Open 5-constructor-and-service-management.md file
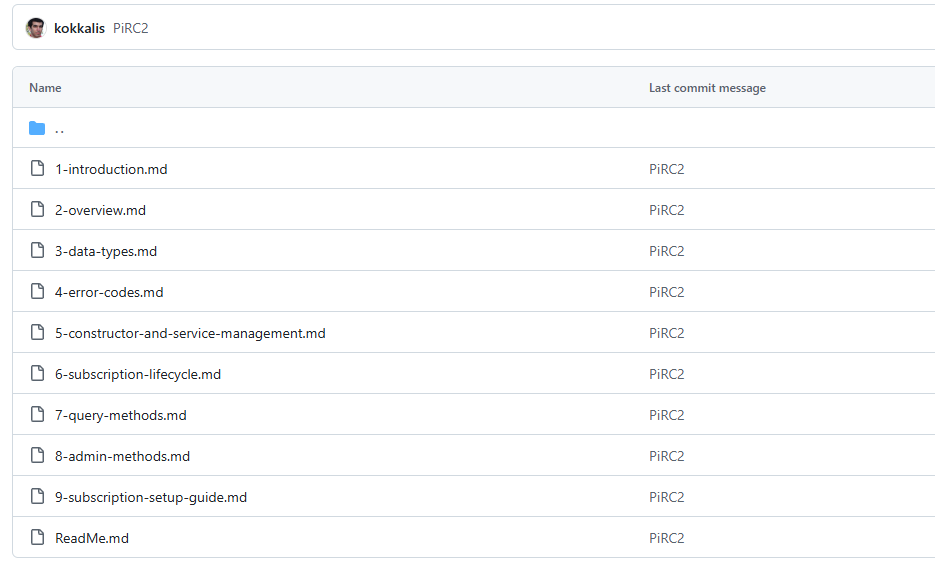Screen dimensions: 935x571 click(x=190, y=333)
